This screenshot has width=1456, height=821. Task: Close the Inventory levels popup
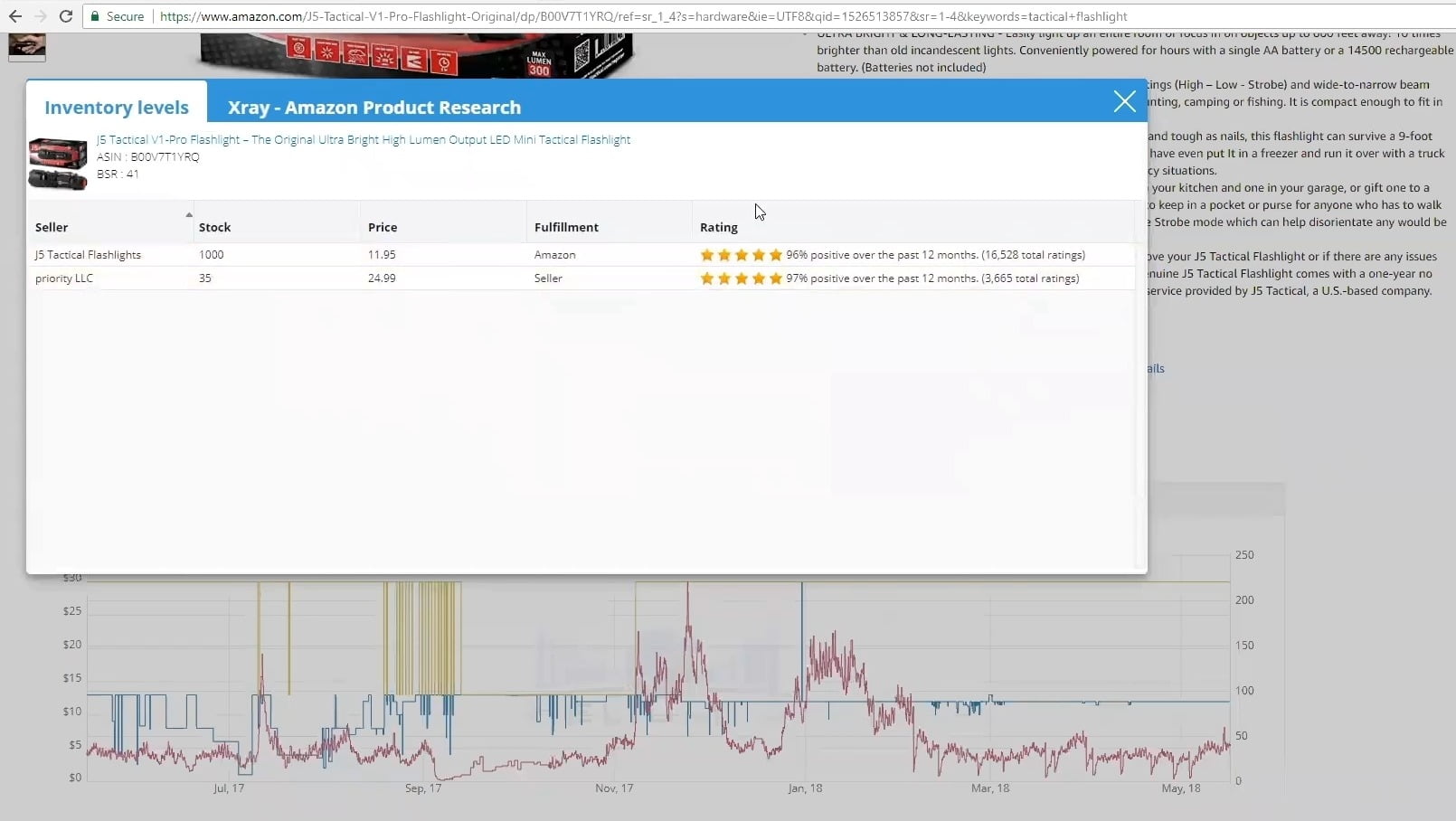tap(1124, 101)
